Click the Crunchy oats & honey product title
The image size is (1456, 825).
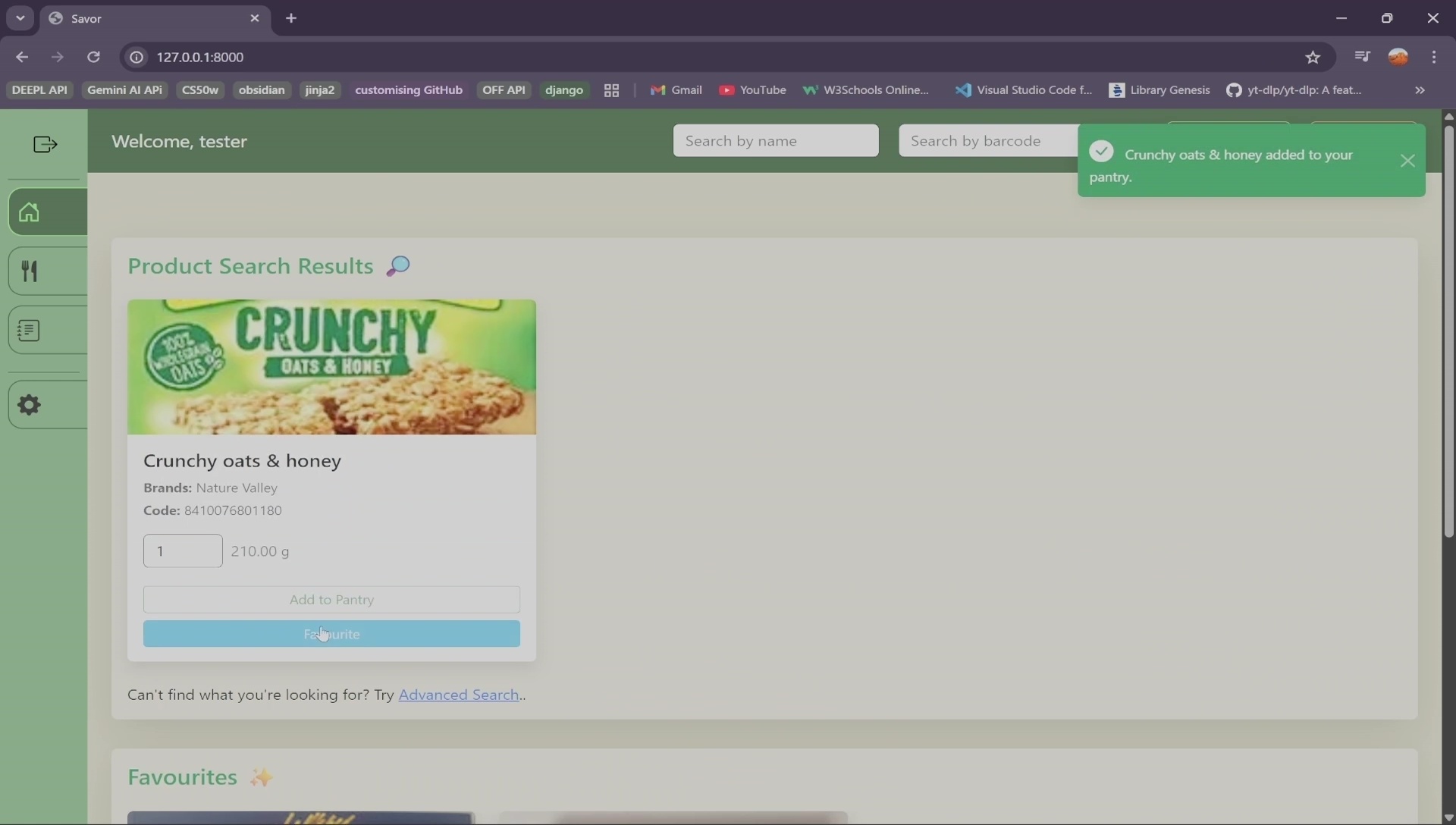coord(242,460)
